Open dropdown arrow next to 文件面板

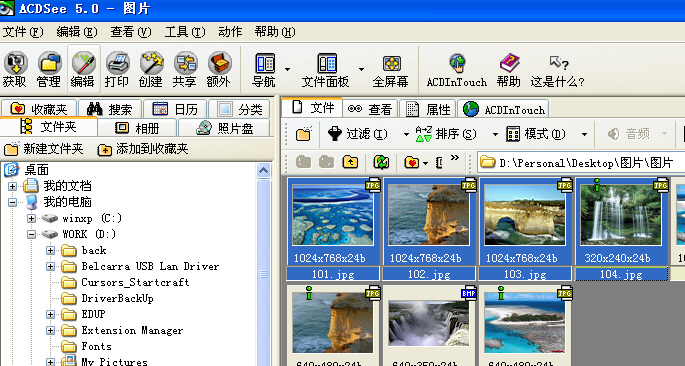point(361,69)
